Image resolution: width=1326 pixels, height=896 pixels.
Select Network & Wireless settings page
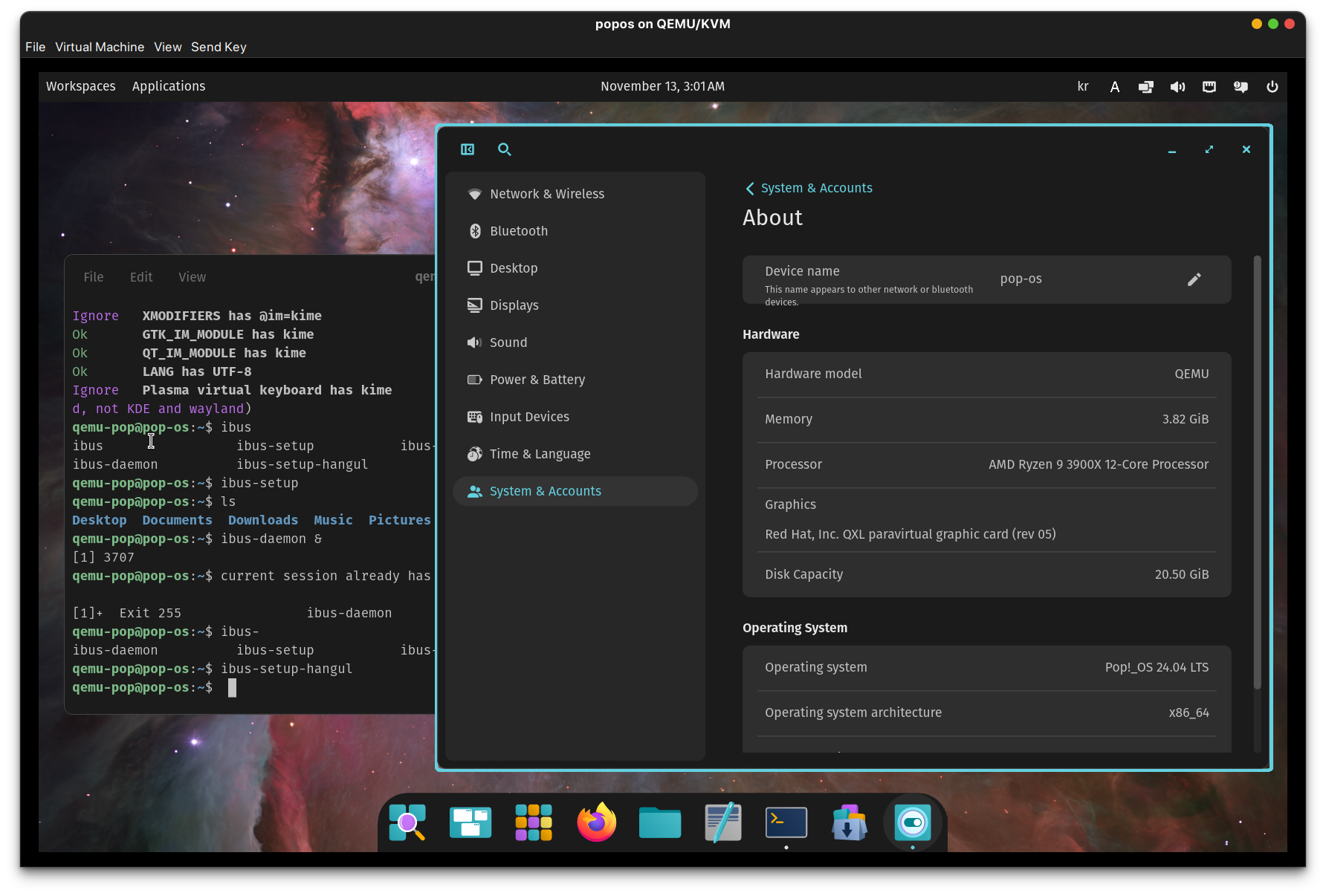click(575, 194)
